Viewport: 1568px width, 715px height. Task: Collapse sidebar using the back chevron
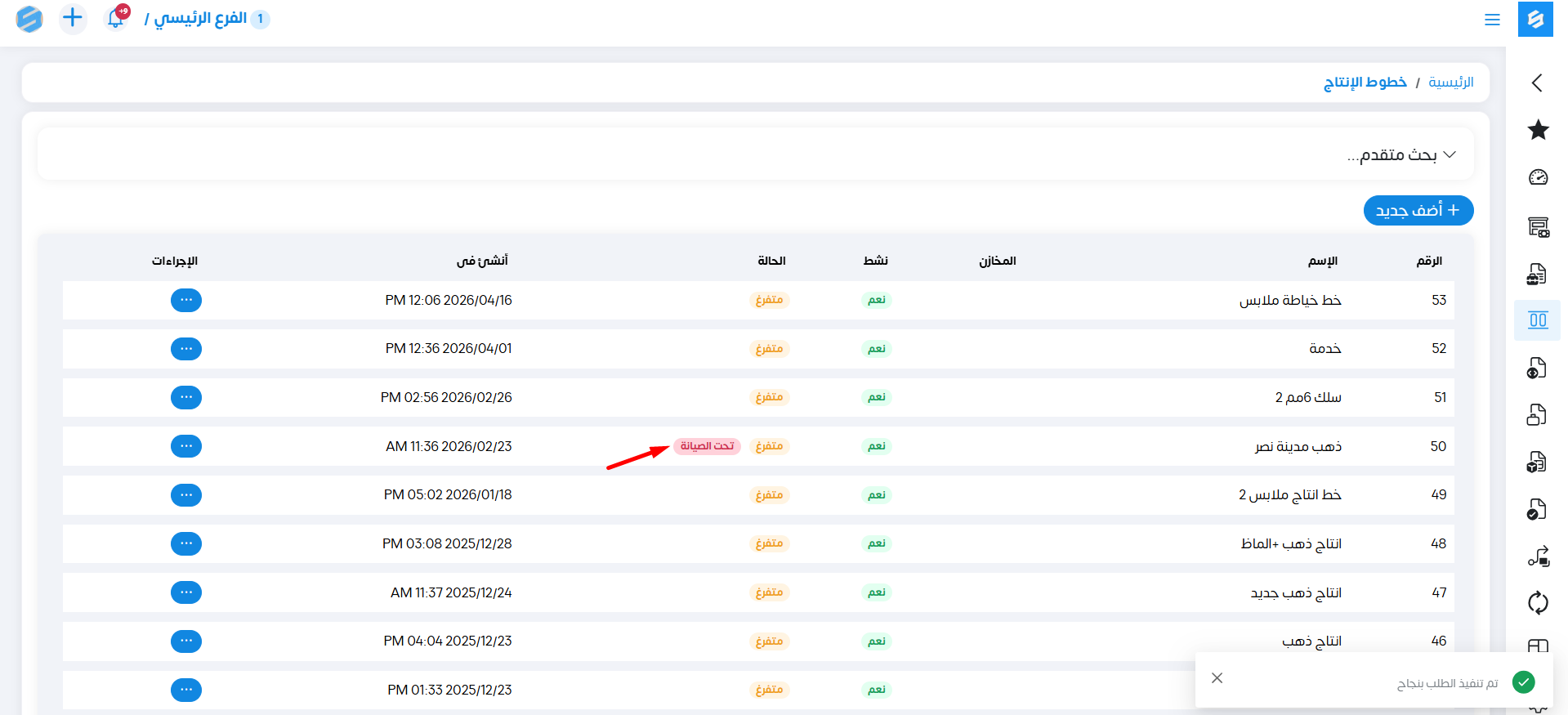pyautogui.click(x=1537, y=83)
